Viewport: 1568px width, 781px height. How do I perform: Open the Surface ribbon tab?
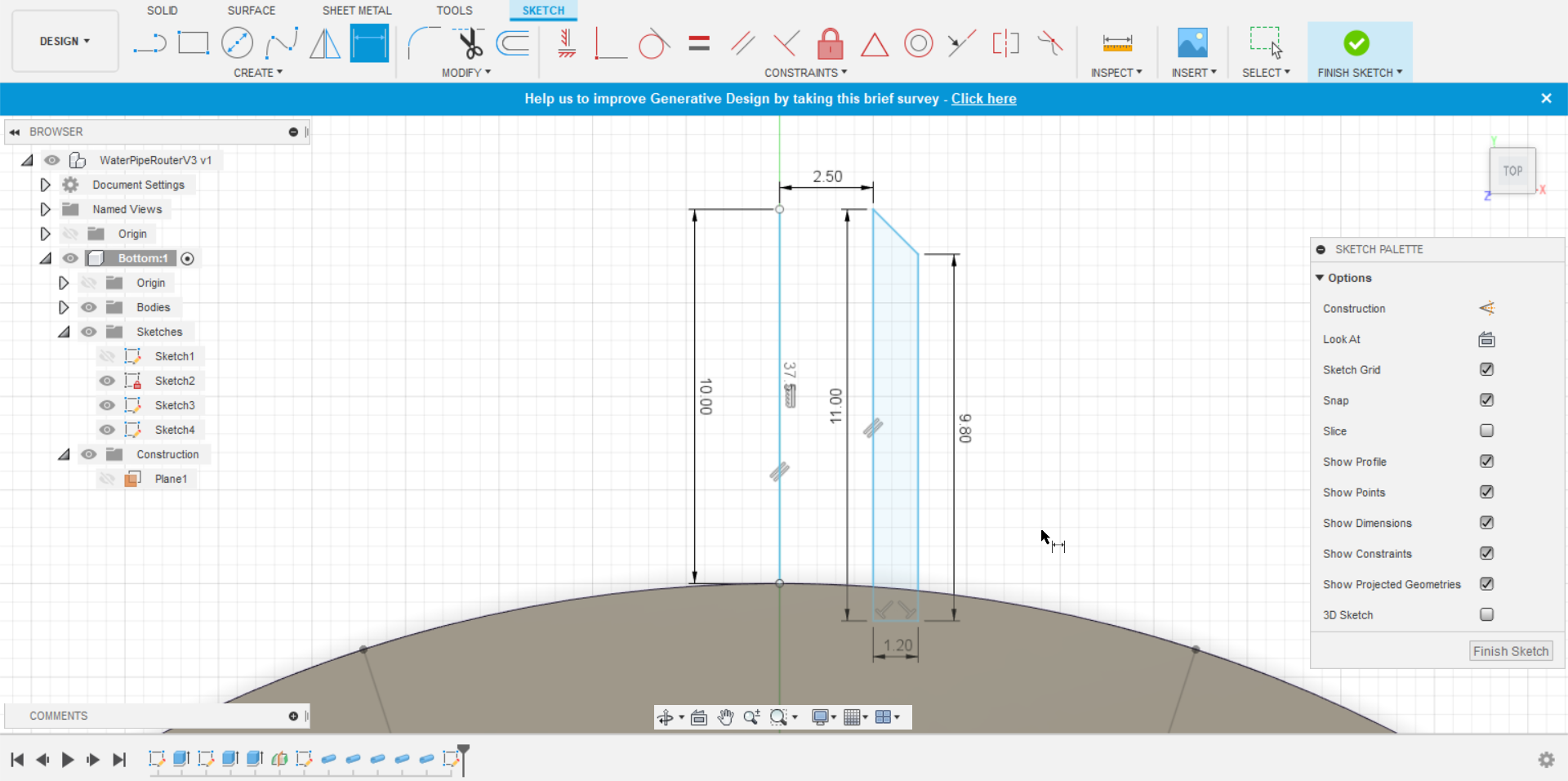pos(251,10)
